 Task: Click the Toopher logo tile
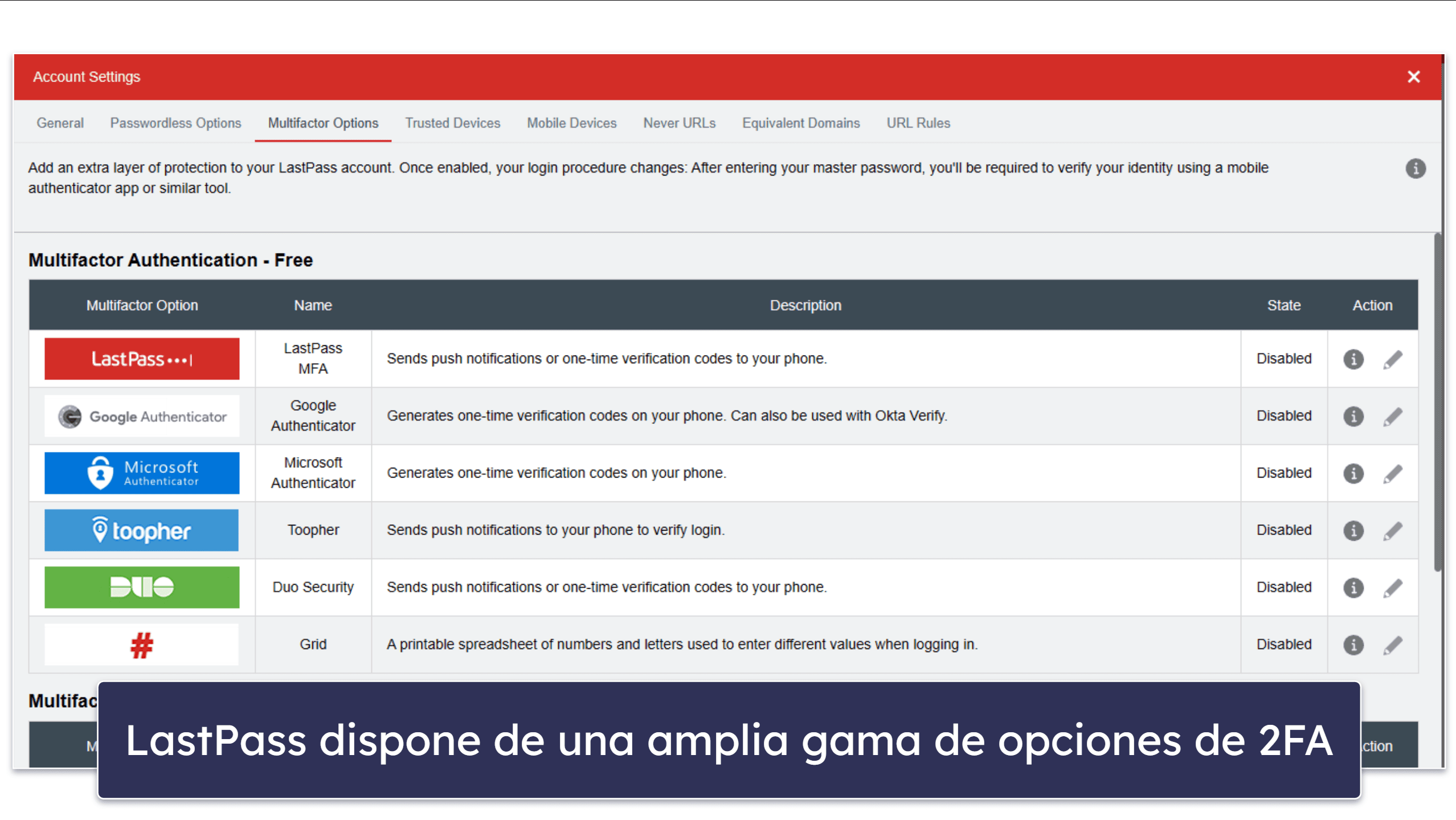pyautogui.click(x=142, y=530)
